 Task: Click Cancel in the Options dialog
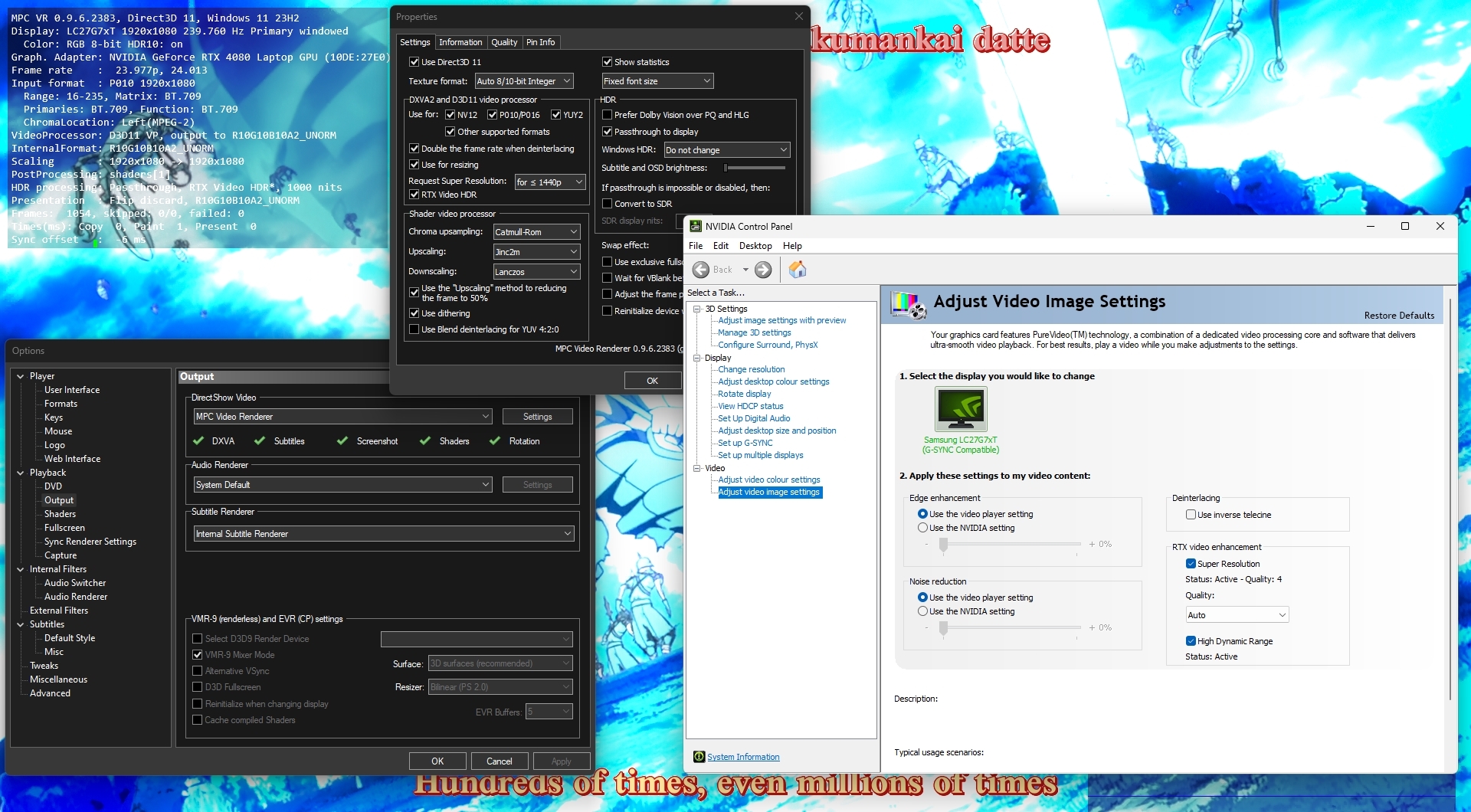[500, 761]
